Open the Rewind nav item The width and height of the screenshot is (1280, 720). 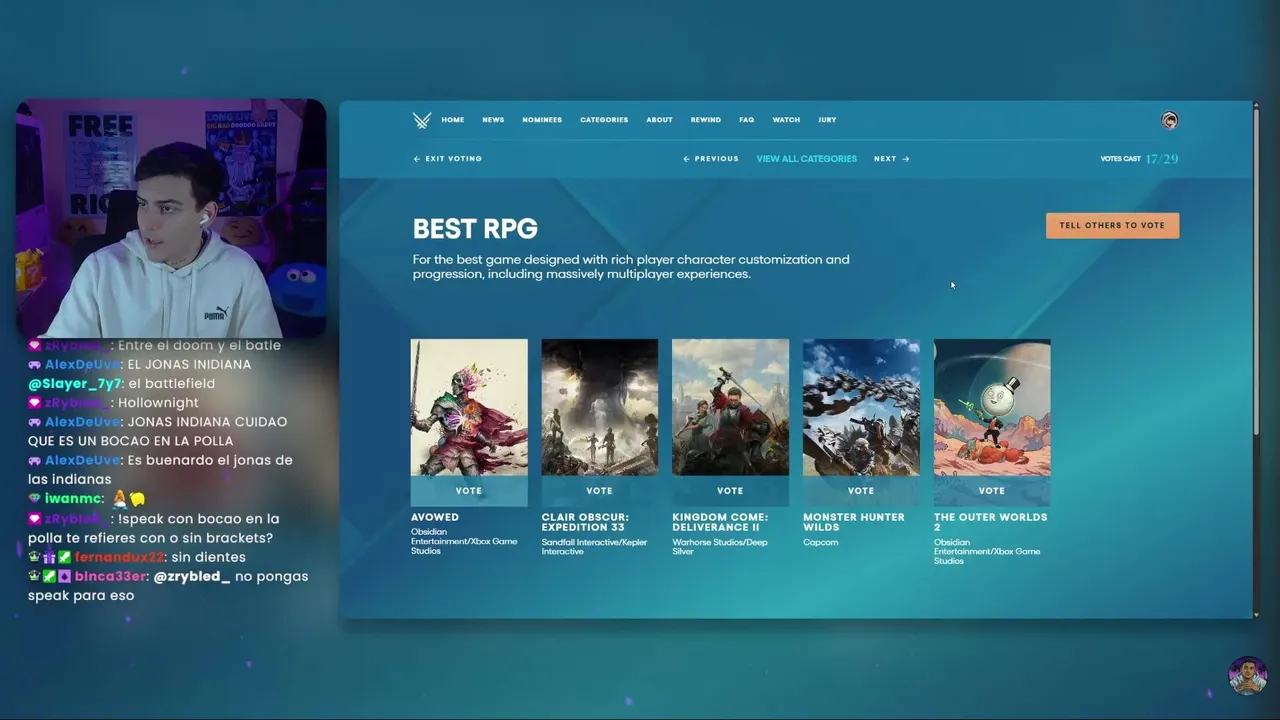(705, 120)
